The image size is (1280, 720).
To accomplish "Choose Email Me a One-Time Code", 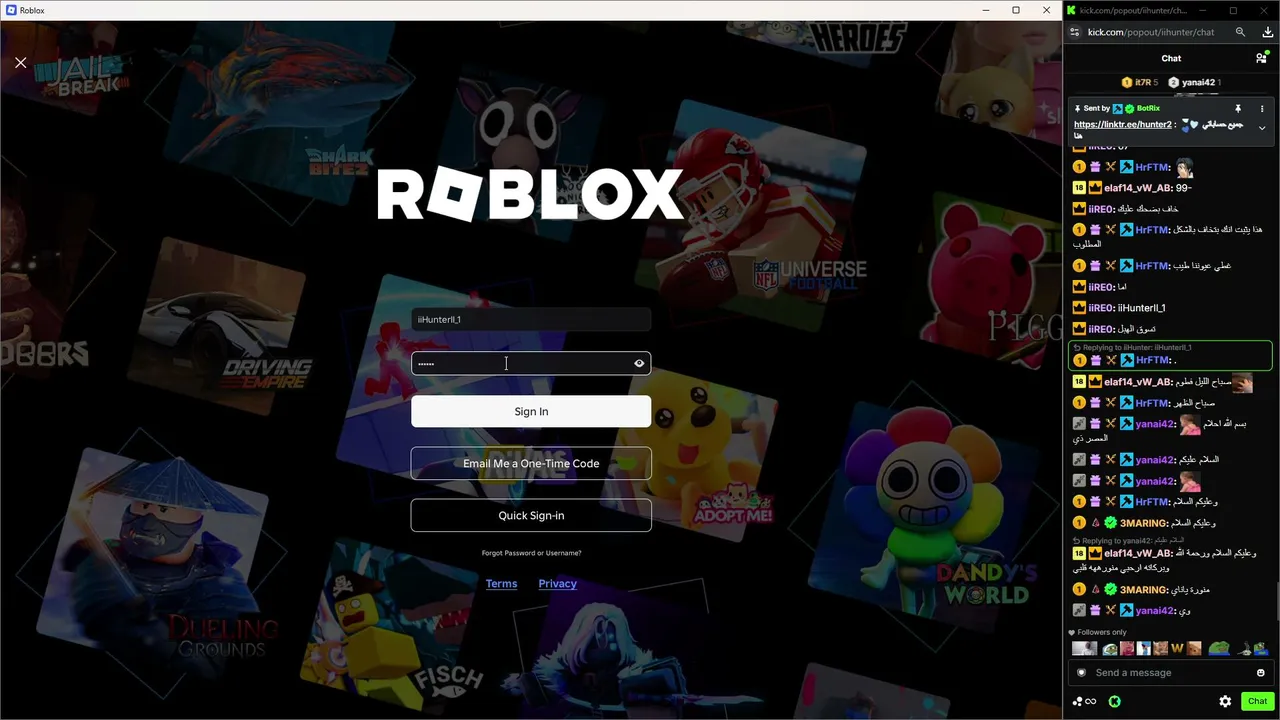I will click(x=531, y=463).
